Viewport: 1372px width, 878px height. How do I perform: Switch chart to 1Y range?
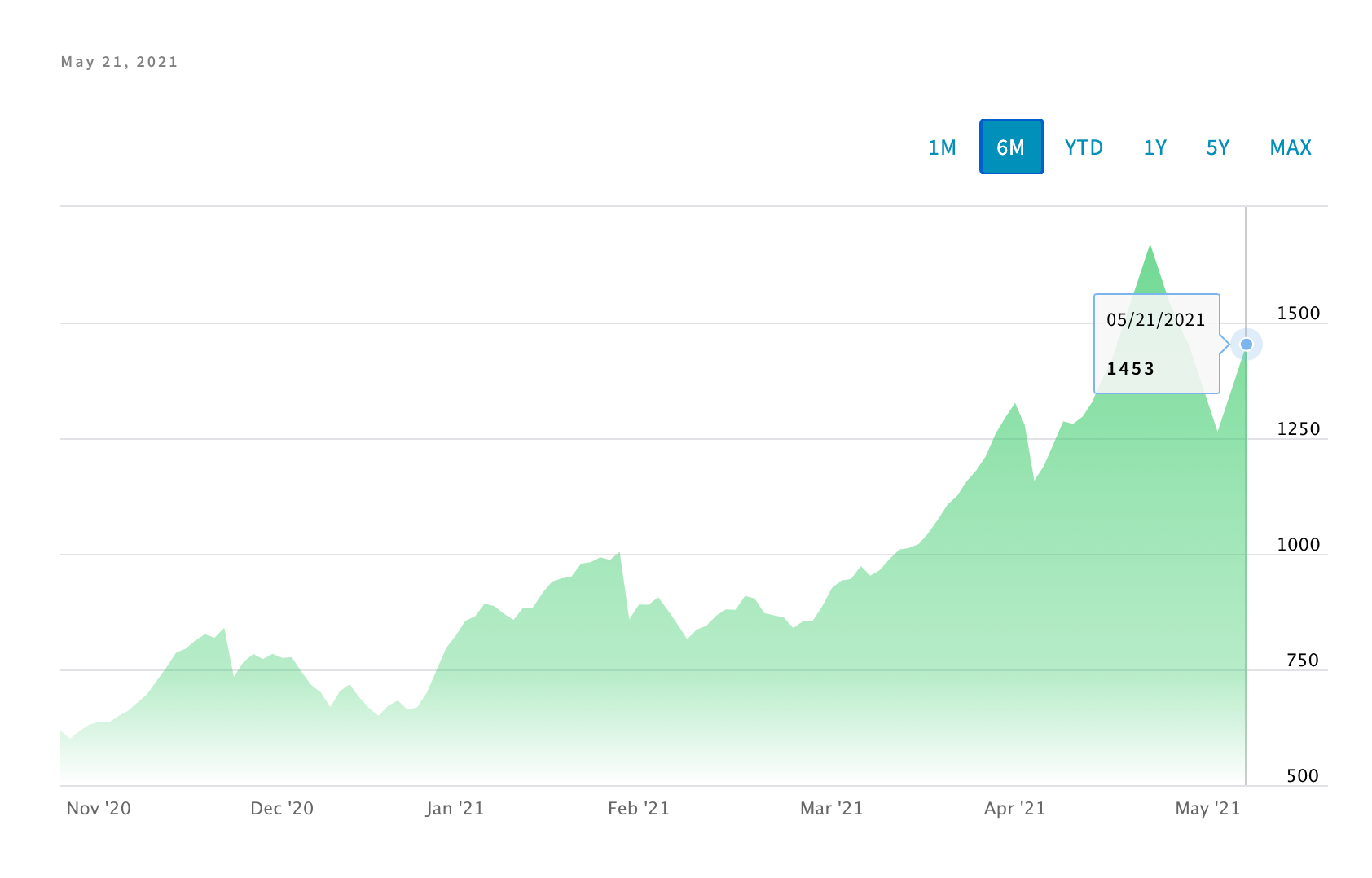[x=1155, y=147]
